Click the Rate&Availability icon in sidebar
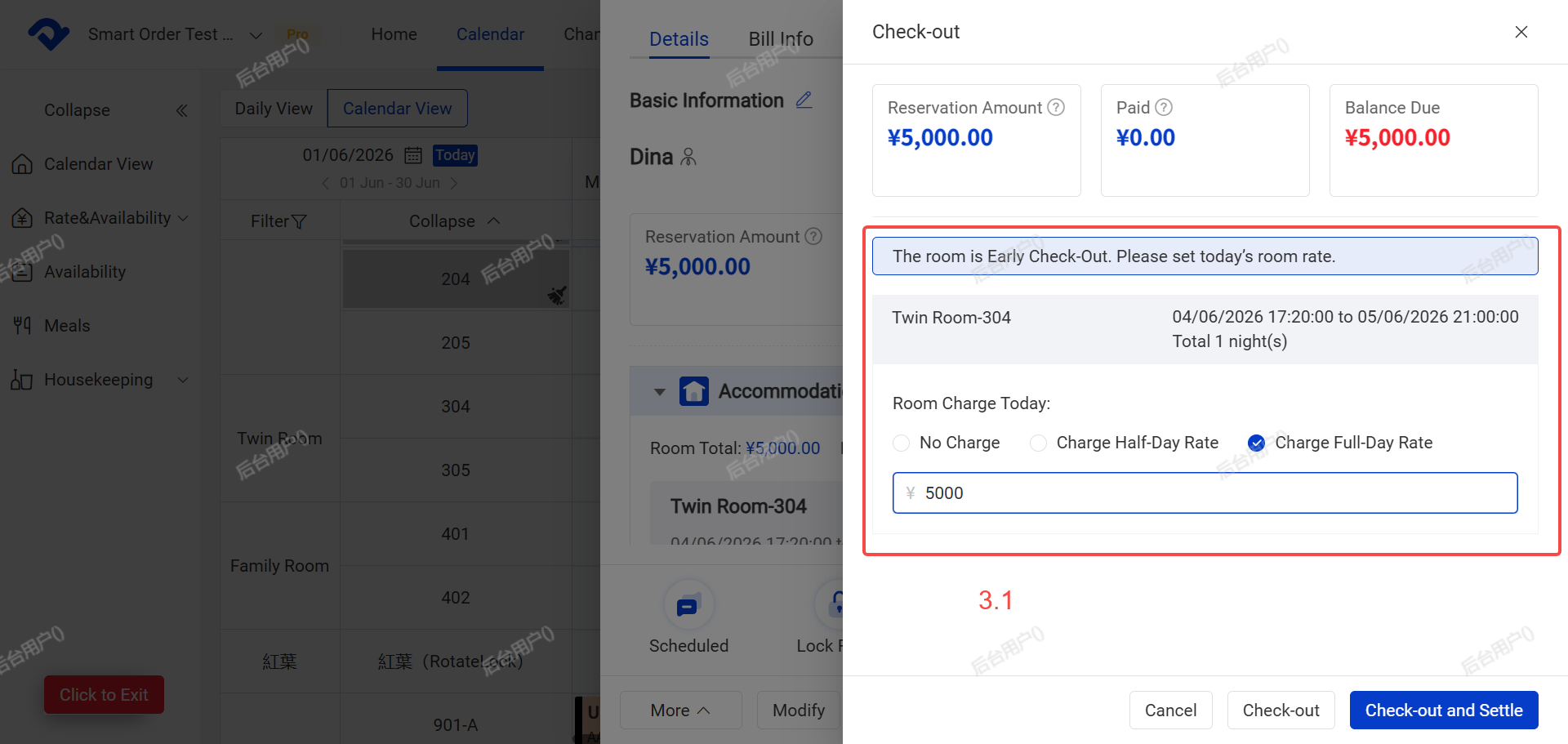 pyautogui.click(x=22, y=218)
